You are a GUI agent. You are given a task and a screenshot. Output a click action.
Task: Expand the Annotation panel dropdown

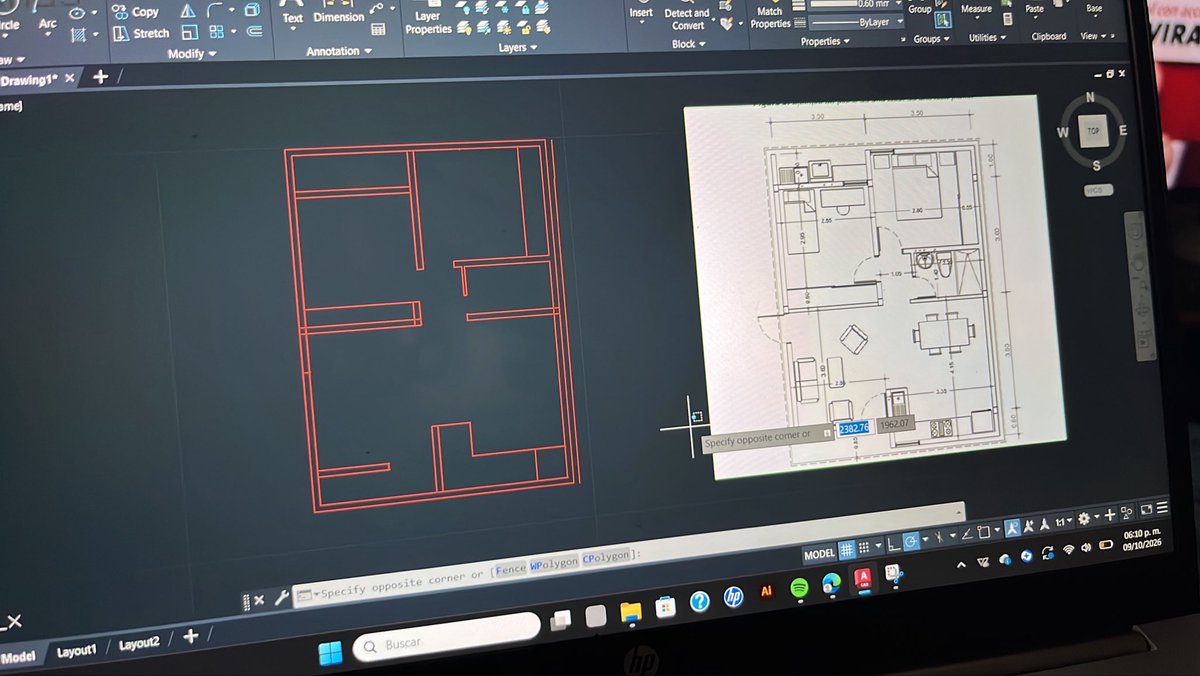[x=339, y=51]
